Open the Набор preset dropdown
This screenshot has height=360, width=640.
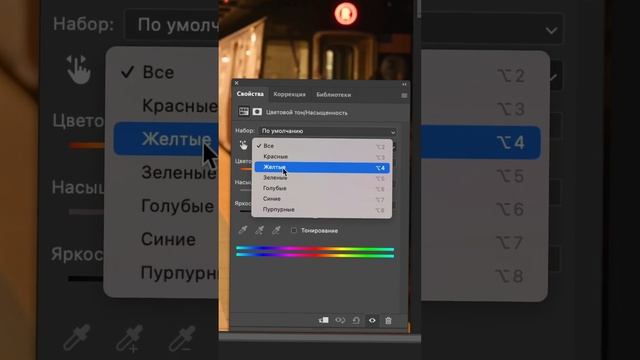pos(327,131)
